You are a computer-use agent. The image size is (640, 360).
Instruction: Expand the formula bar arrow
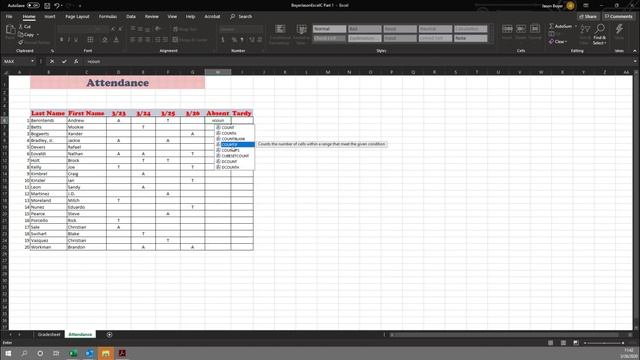[x=635, y=61]
